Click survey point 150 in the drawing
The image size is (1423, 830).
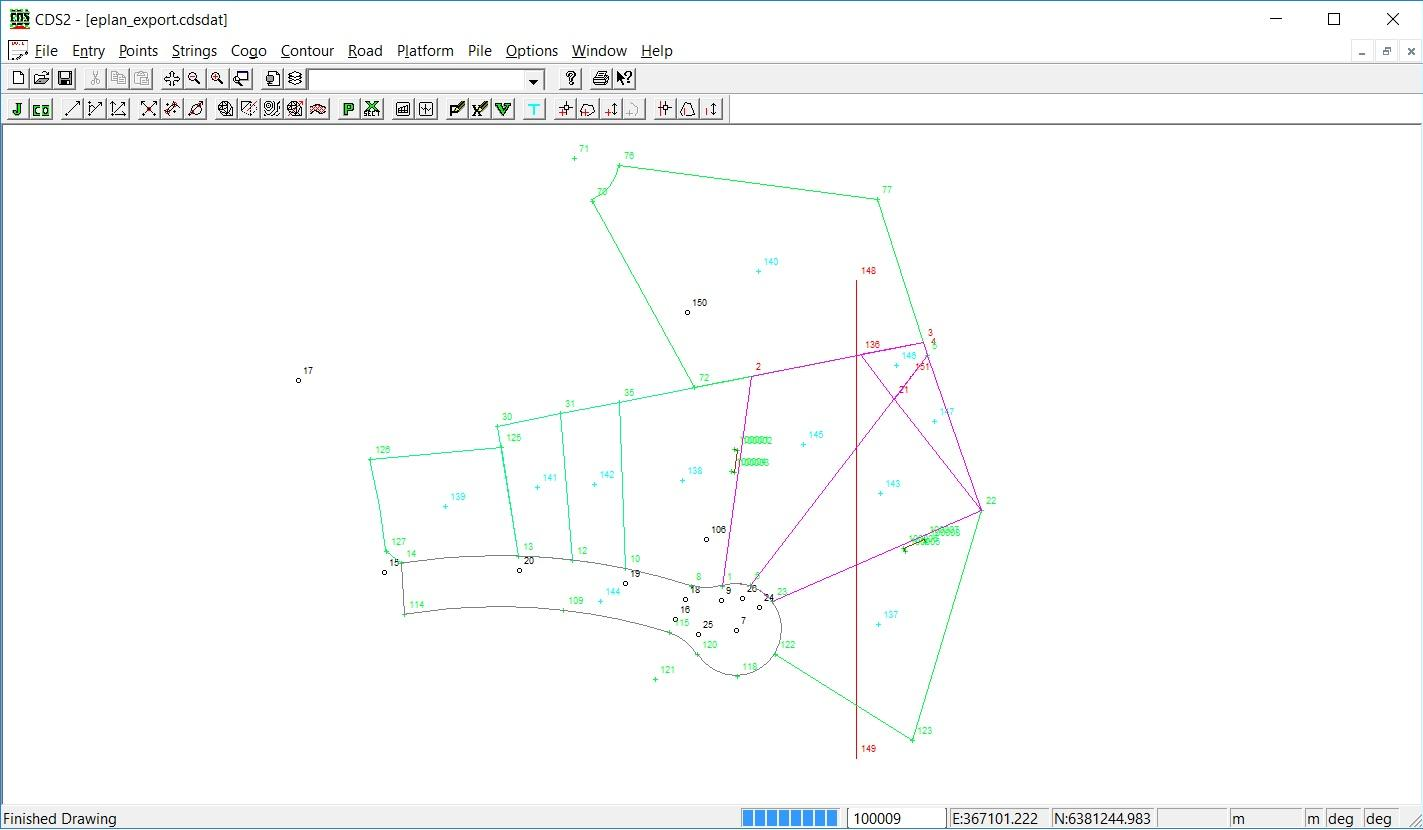click(688, 312)
